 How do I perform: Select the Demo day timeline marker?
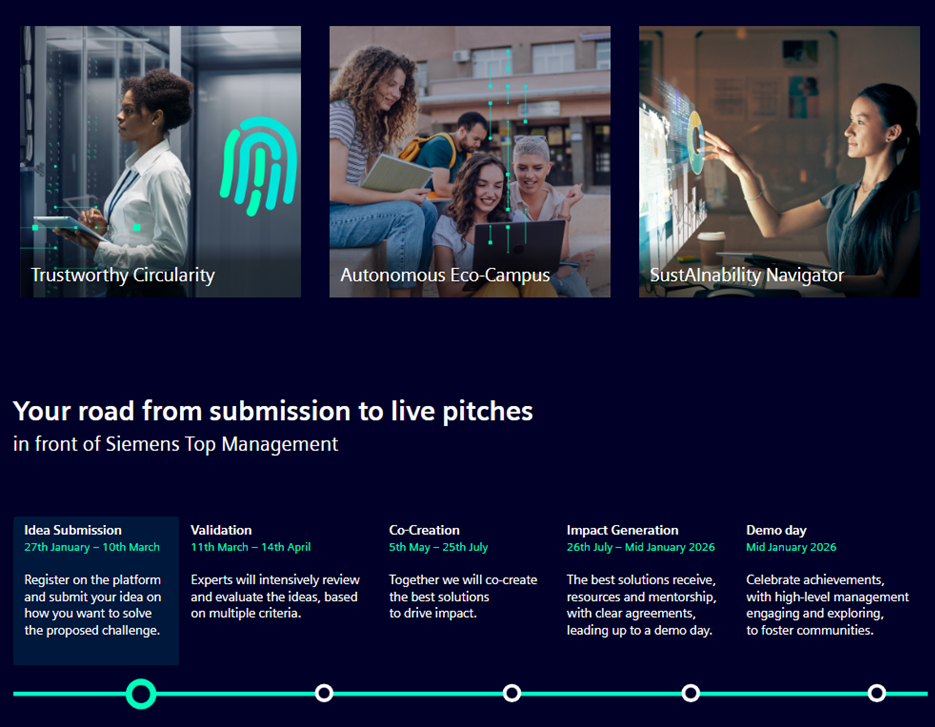coord(877,693)
